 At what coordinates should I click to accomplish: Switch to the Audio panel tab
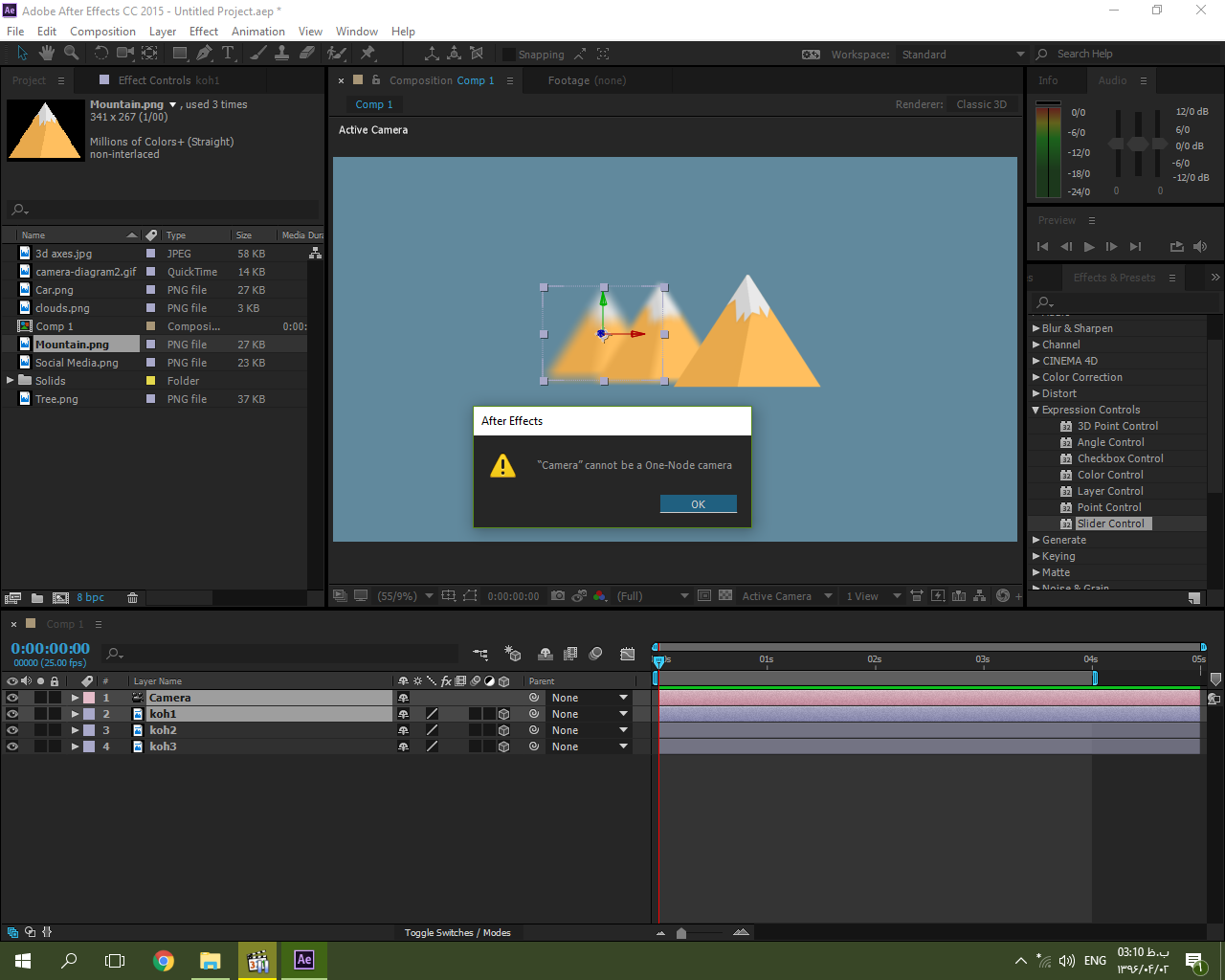1112,80
